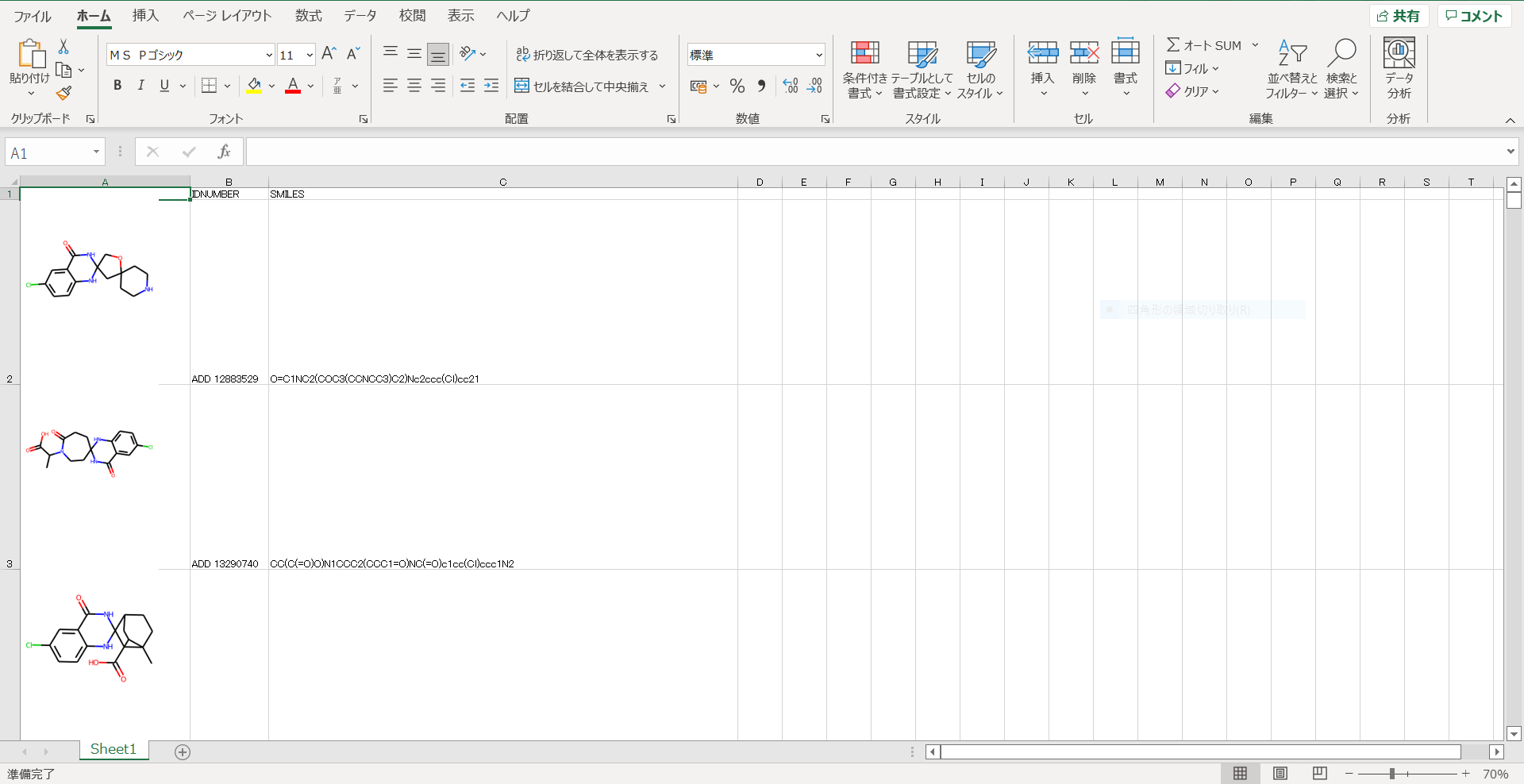
Task: Toggle Merge & Center (セルを結合して中央揃え)
Action: (x=582, y=86)
